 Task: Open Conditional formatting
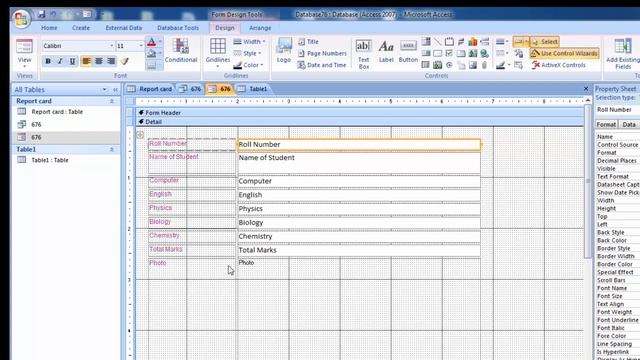(181, 51)
